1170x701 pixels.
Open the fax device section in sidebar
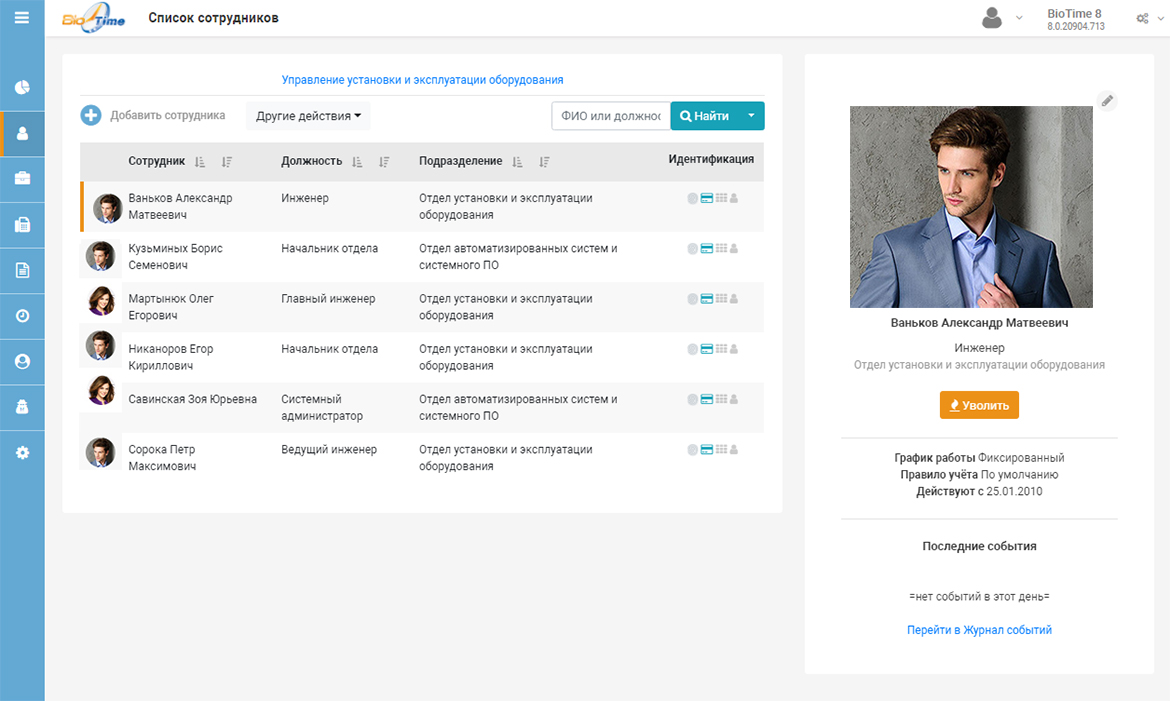click(22, 225)
